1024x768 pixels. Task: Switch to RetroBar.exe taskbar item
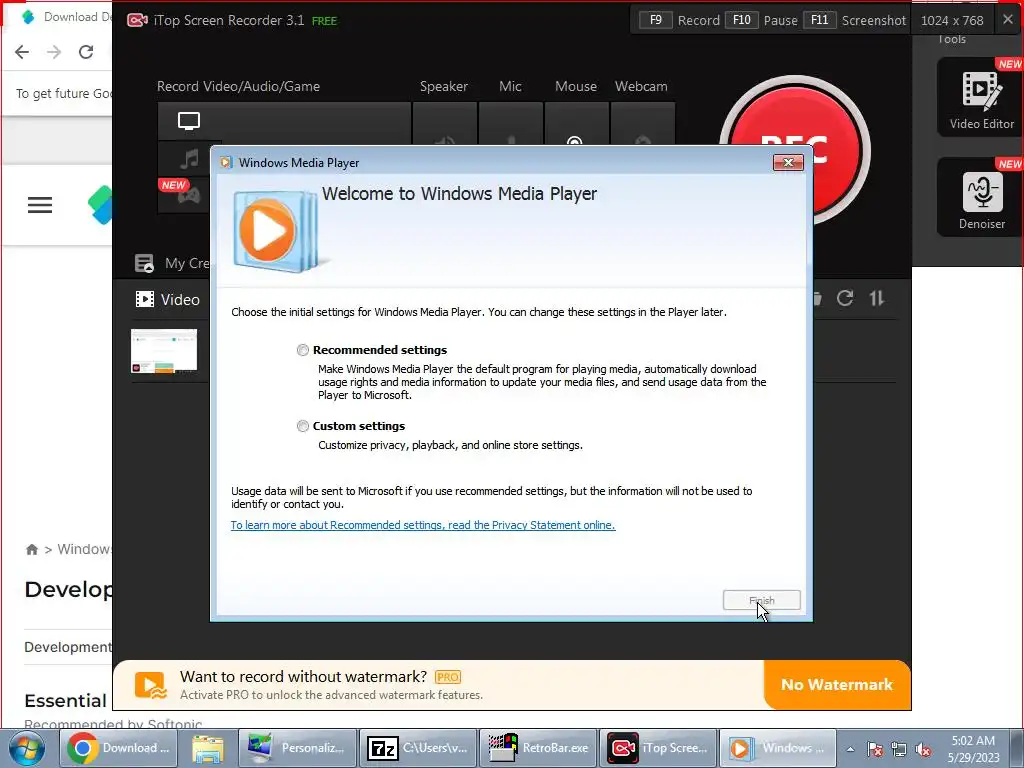coord(539,748)
